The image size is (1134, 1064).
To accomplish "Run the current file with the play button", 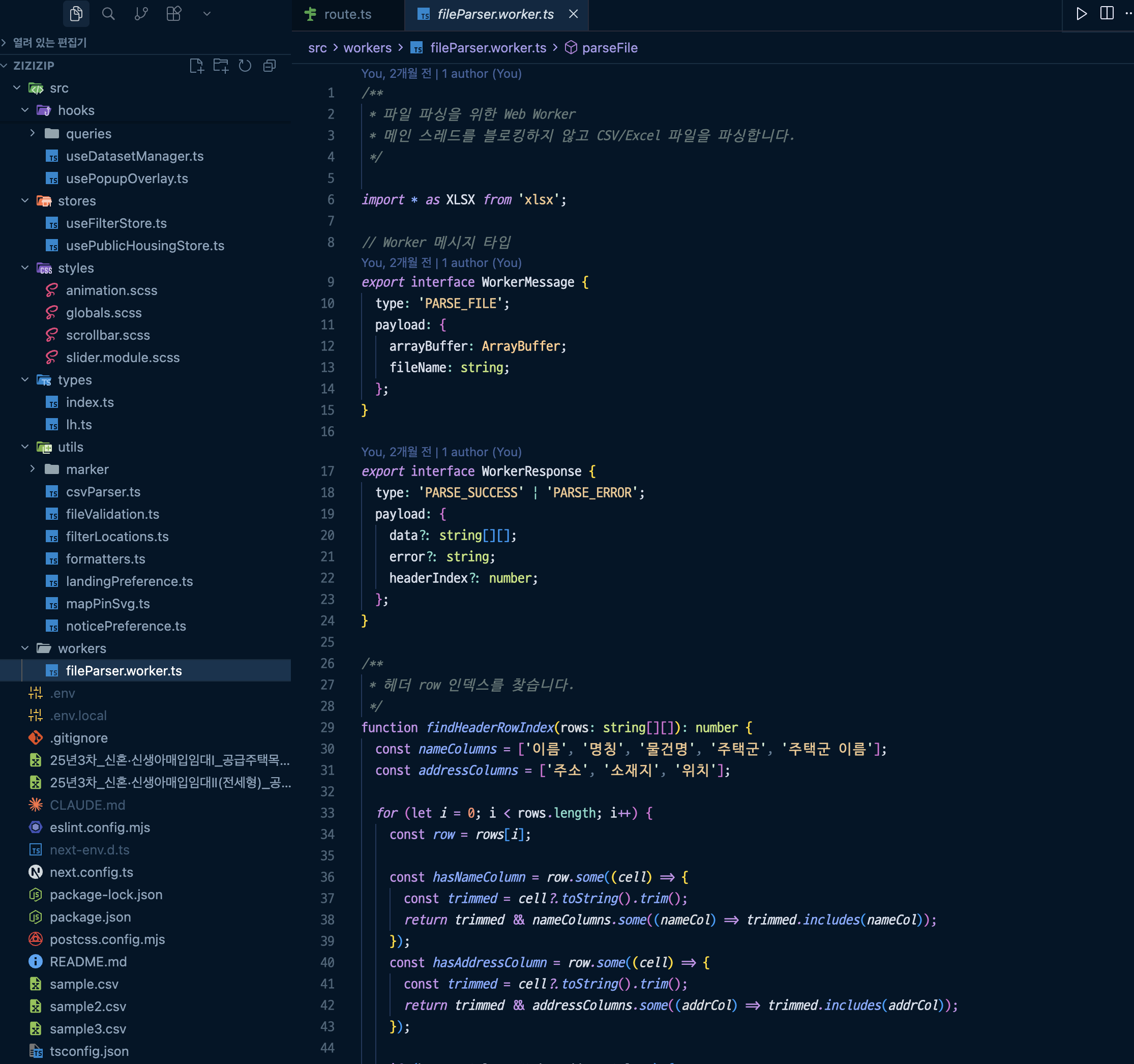I will tap(1082, 14).
